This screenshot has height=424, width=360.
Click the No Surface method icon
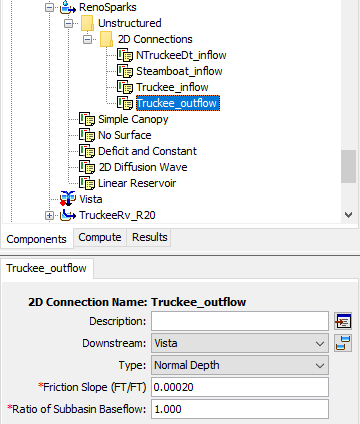(87, 135)
